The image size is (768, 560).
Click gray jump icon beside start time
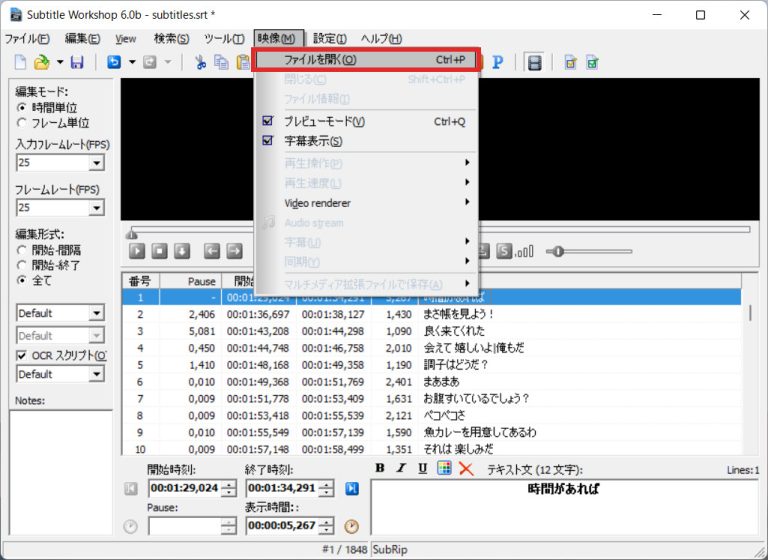[x=131, y=488]
